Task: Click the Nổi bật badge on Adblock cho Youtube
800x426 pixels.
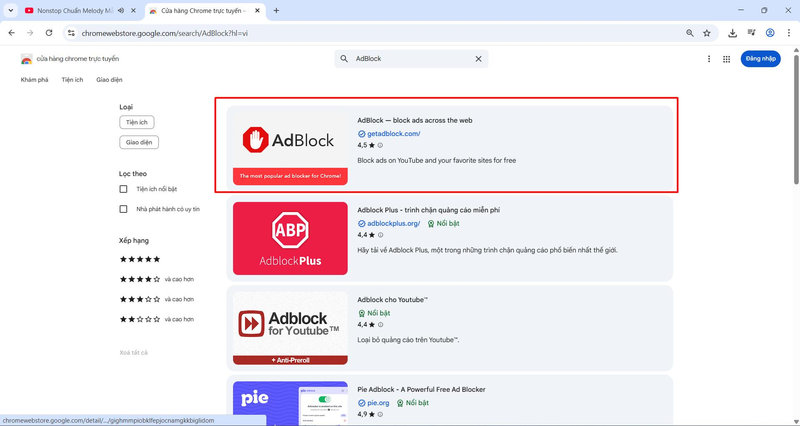Action: coord(374,313)
